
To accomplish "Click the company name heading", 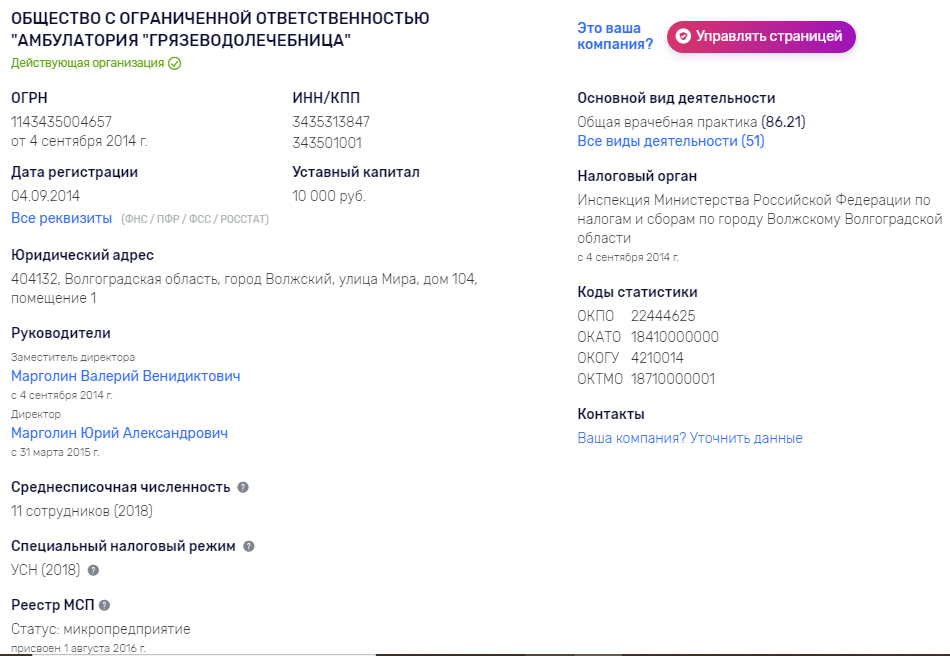I will tap(220, 29).
